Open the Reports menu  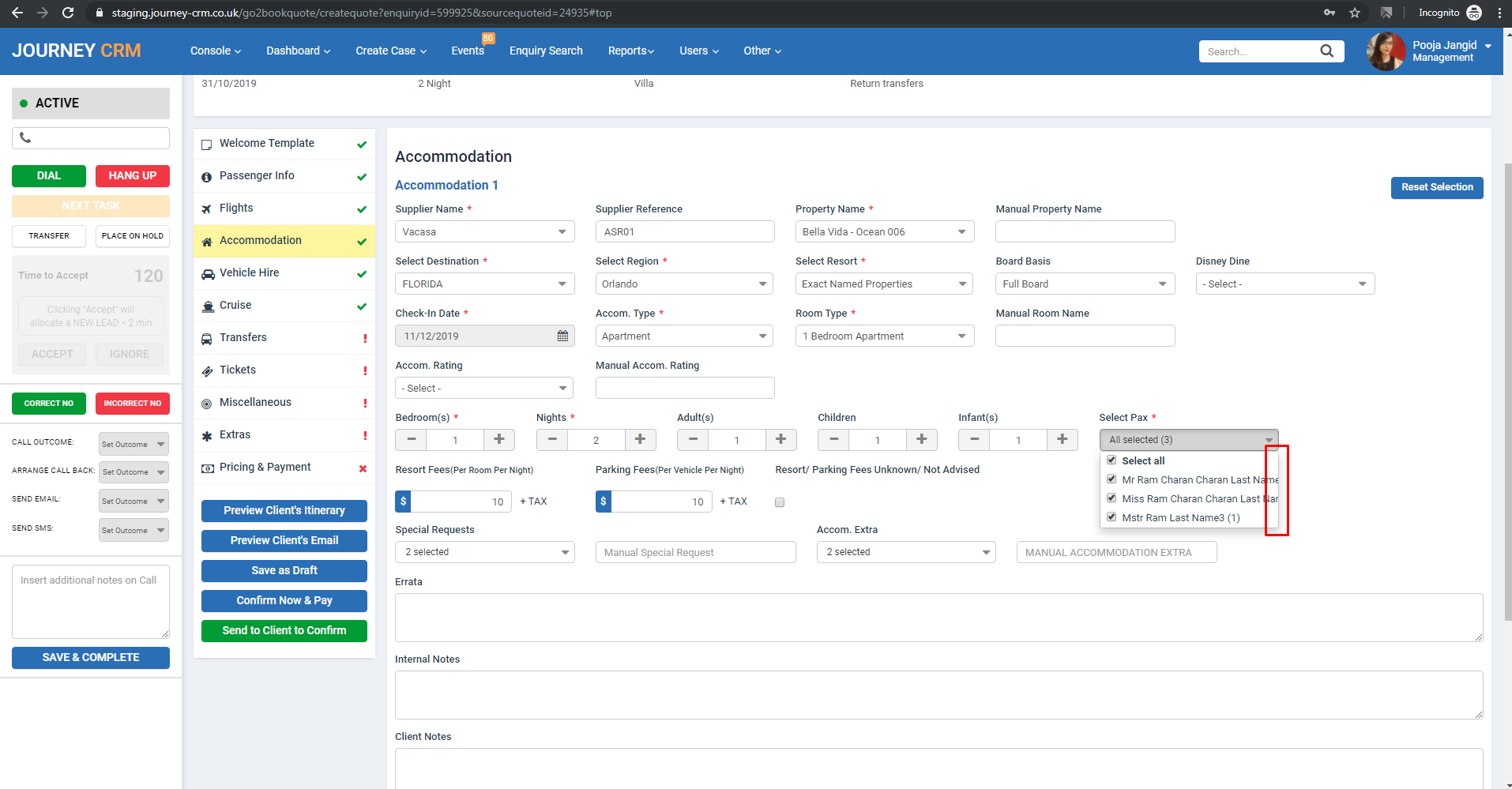pos(630,51)
